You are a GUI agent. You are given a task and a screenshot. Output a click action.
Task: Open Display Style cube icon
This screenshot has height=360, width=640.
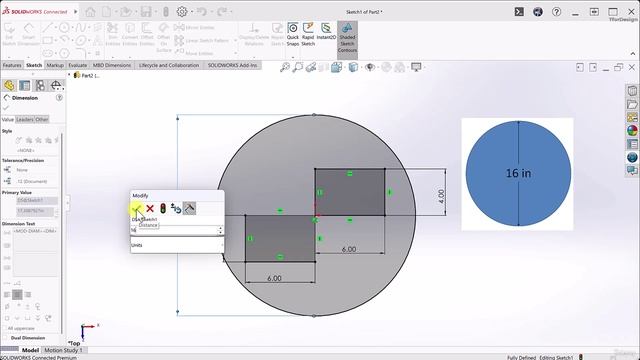click(x=353, y=67)
